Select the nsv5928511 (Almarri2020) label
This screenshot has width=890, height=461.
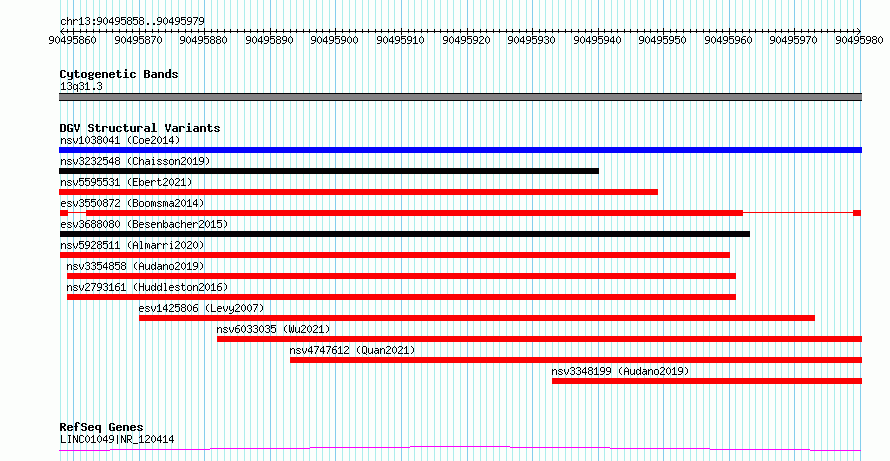click(x=132, y=245)
